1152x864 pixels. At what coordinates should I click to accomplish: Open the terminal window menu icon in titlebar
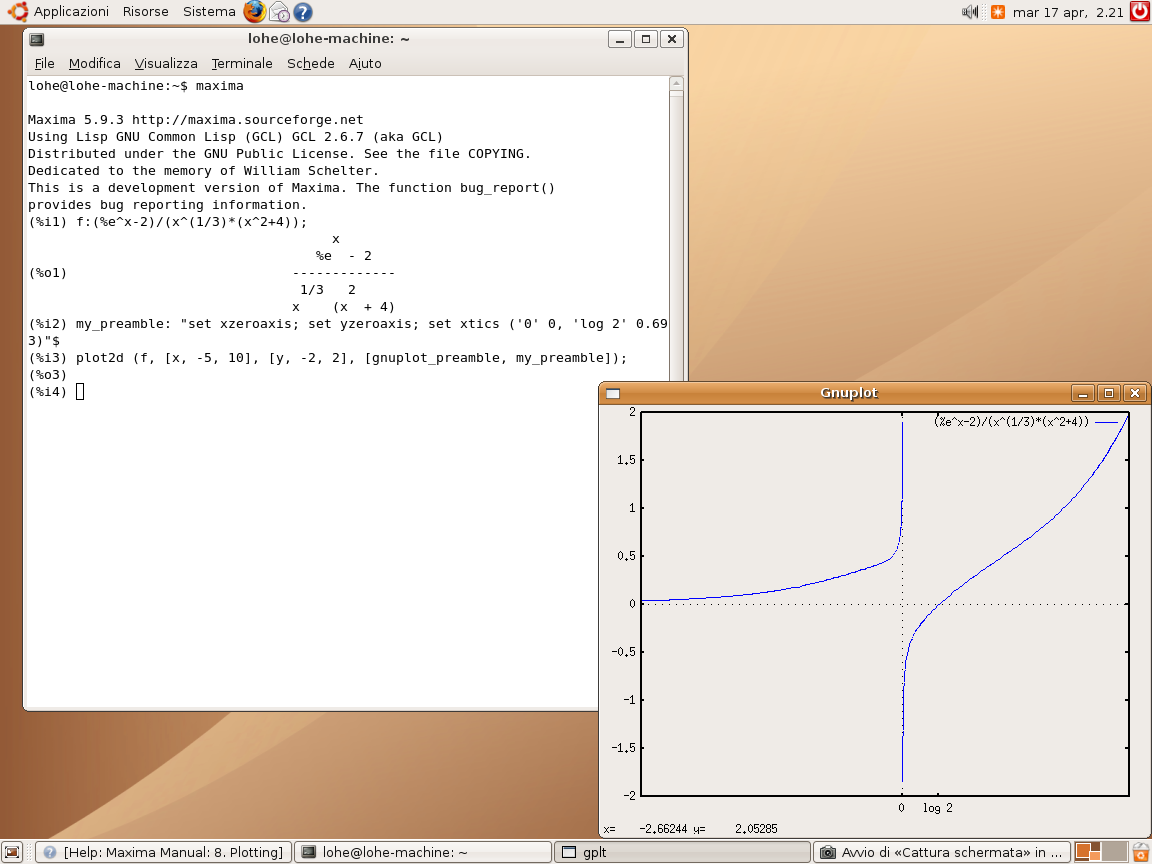(37, 39)
